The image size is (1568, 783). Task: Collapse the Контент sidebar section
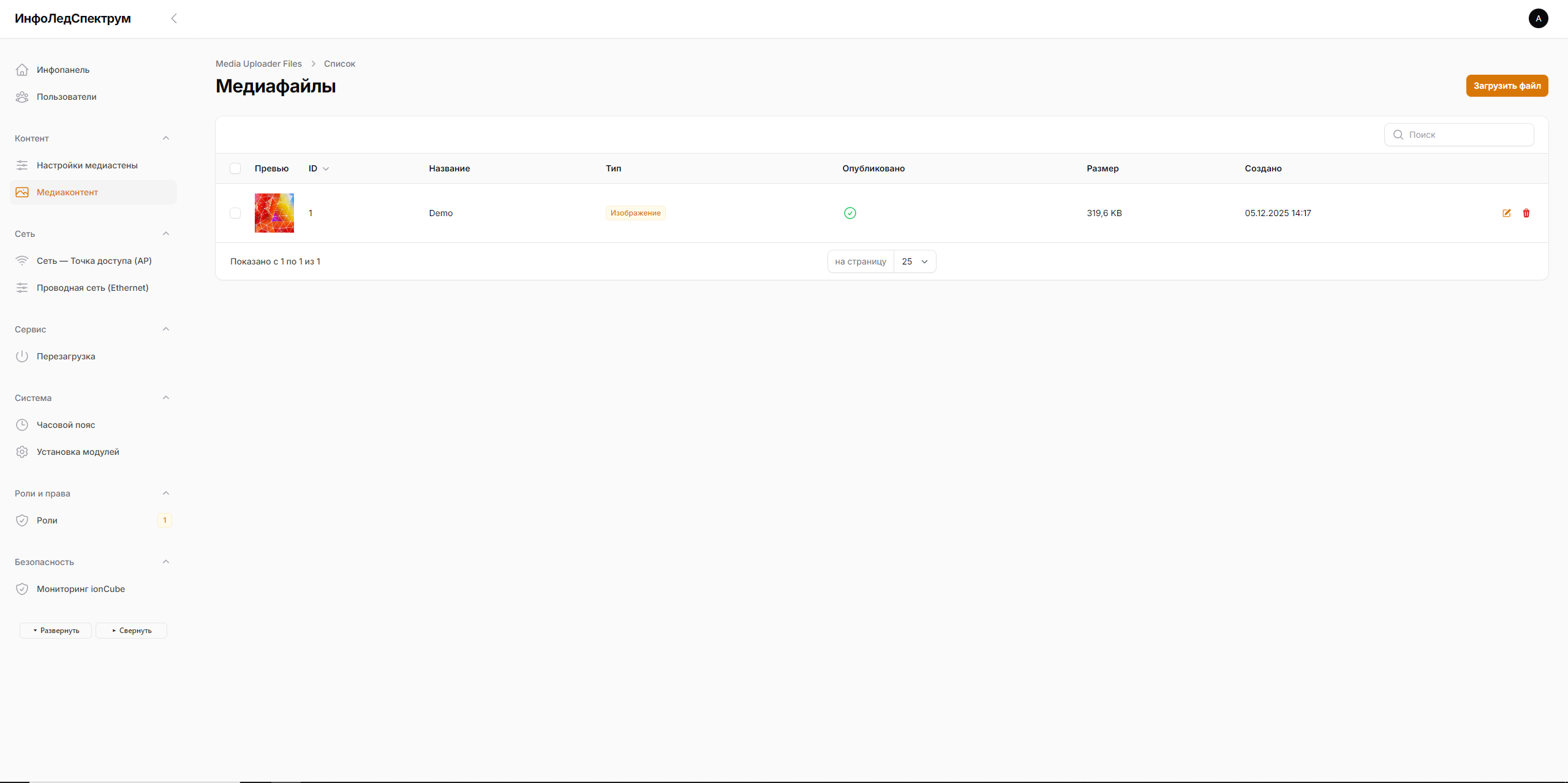point(165,138)
